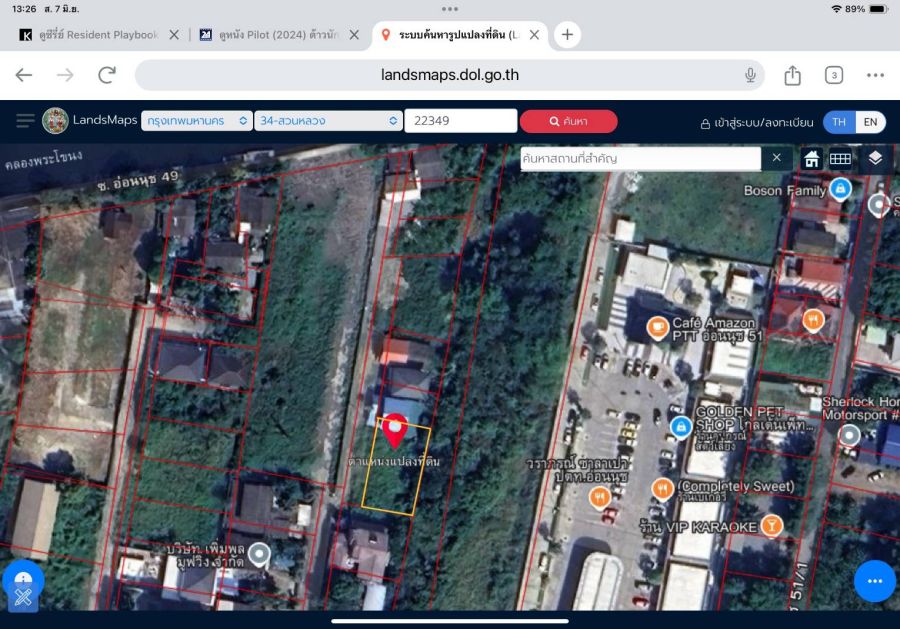The width and height of the screenshot is (900, 629).
Task: Tap the Safari share icon
Action: click(793, 75)
